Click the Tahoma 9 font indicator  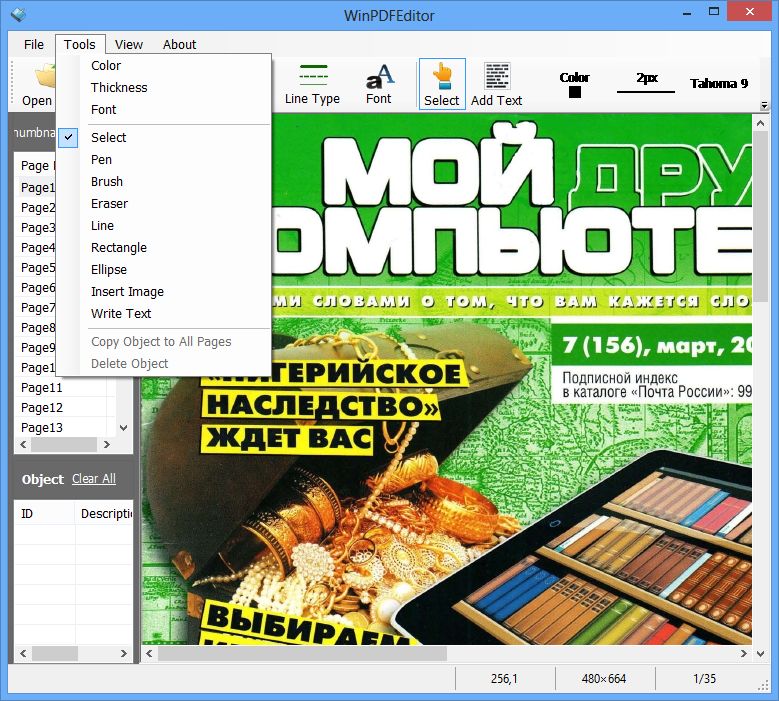[x=719, y=83]
